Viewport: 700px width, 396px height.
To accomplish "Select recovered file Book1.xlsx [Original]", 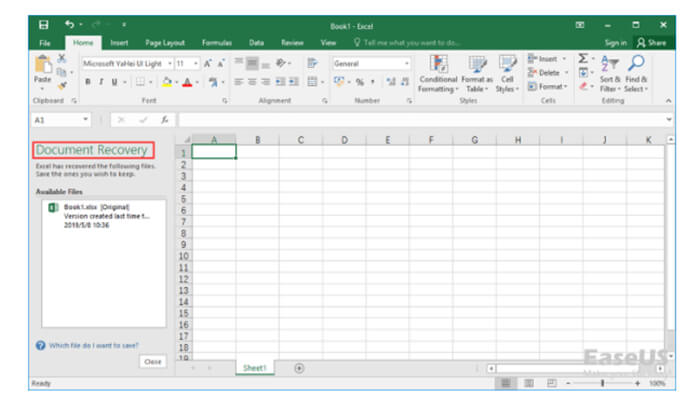I will [x=104, y=216].
